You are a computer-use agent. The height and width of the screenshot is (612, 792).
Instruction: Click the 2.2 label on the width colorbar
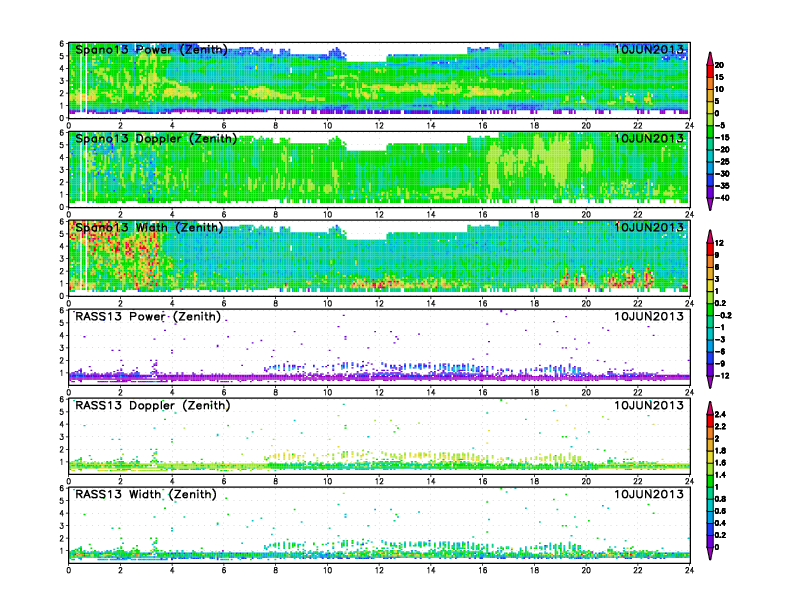click(x=720, y=427)
